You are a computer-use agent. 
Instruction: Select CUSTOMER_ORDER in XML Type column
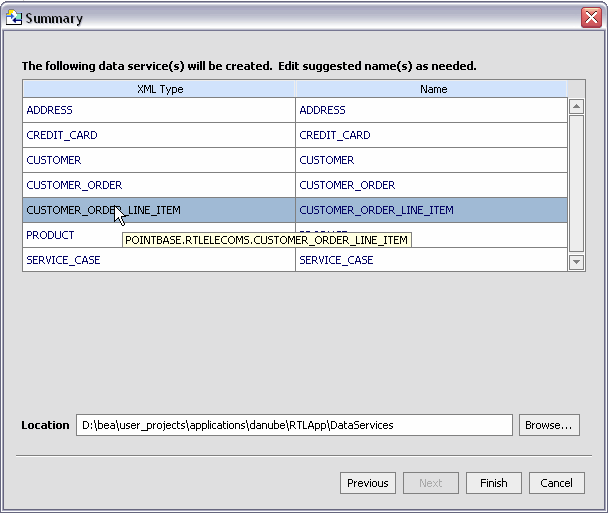[159, 185]
